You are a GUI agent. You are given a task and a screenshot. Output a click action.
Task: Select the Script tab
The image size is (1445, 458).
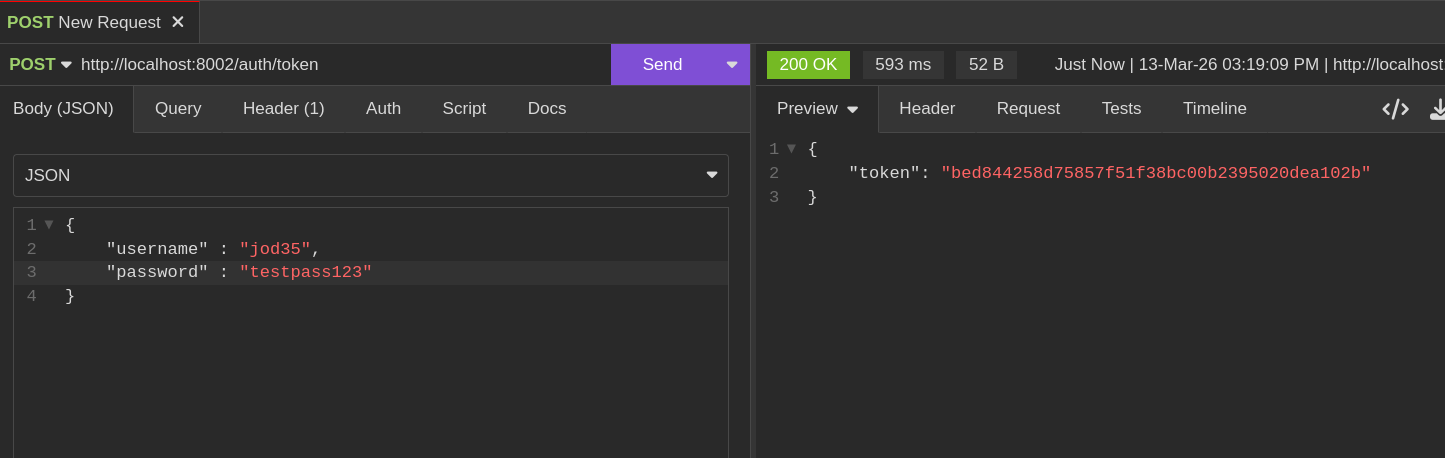point(464,109)
